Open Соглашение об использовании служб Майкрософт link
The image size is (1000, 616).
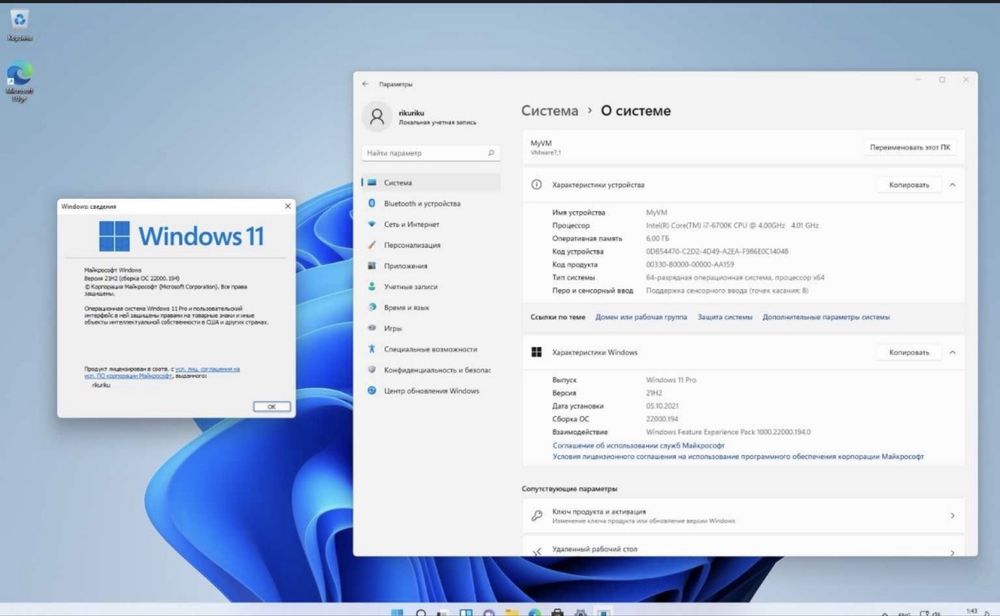638,446
